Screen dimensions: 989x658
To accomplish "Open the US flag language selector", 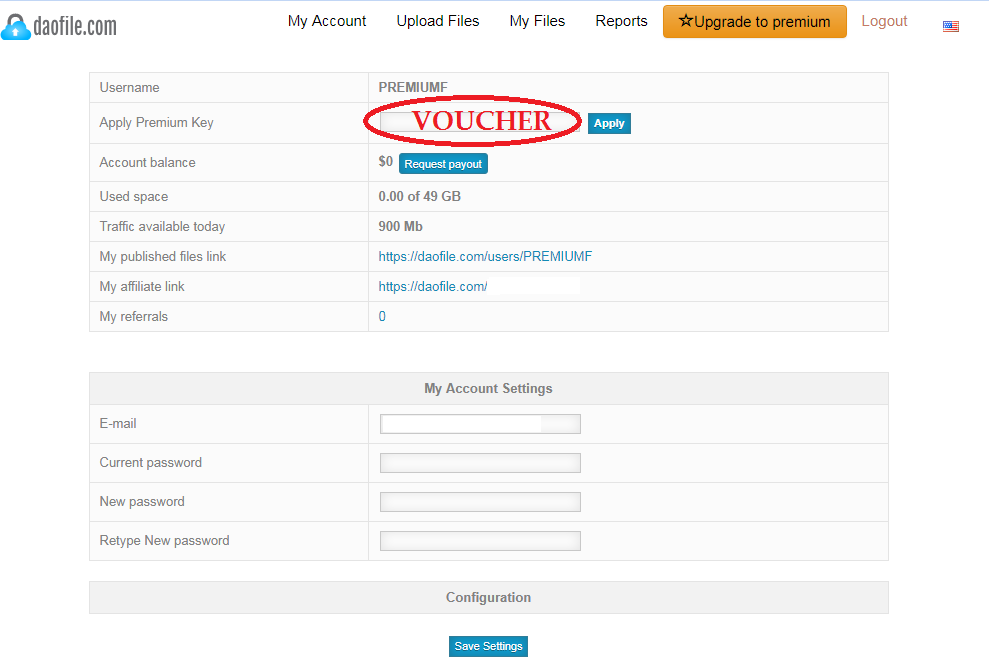I will pyautogui.click(x=951, y=26).
